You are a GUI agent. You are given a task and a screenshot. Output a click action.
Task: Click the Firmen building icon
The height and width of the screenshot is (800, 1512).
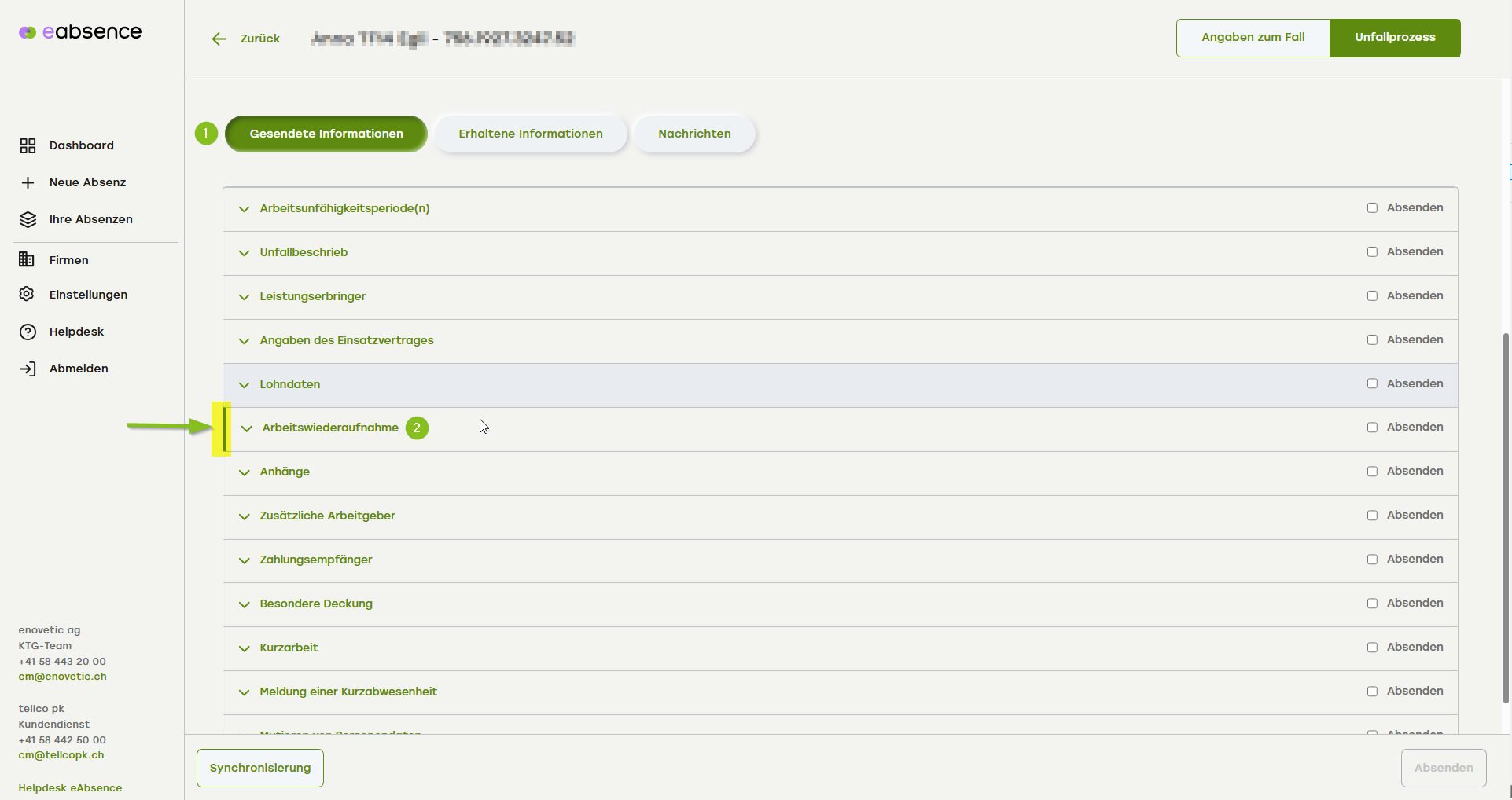27,259
